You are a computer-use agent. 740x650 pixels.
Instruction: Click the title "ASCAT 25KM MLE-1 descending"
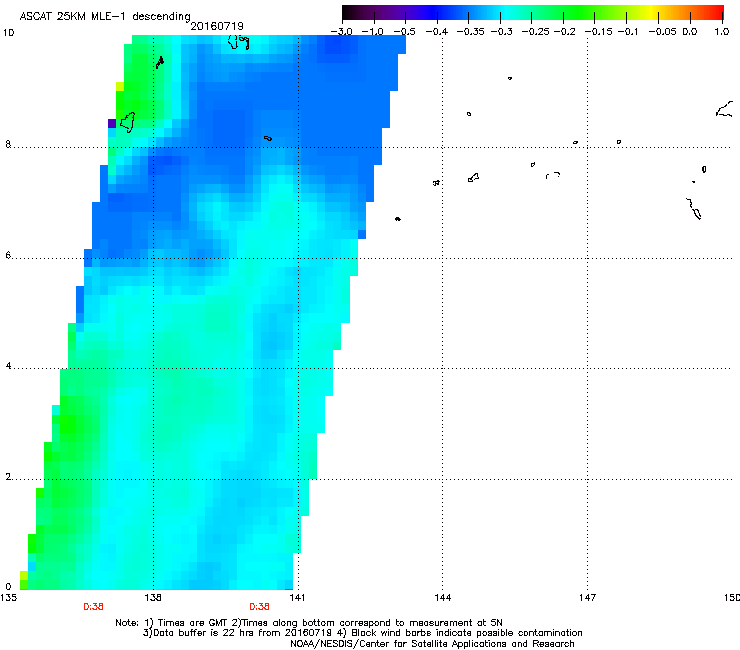coord(105,16)
